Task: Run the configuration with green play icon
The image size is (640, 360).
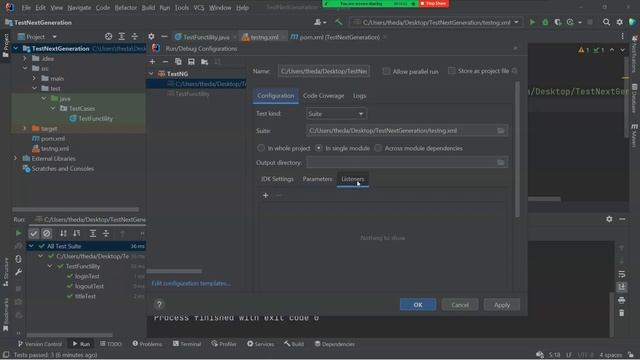Action: pyautogui.click(x=532, y=22)
